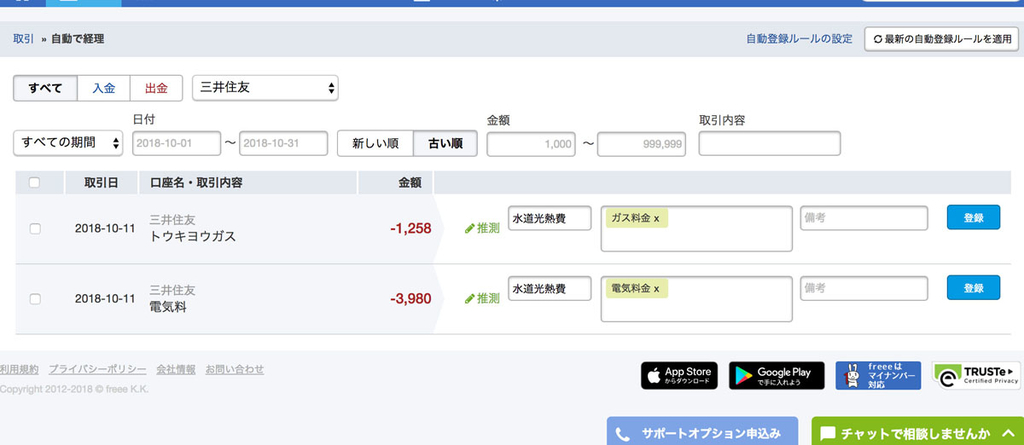Focus the 備考 field for トウキヨウガス row
Viewport: 1024px width, 445px height.
(864, 218)
